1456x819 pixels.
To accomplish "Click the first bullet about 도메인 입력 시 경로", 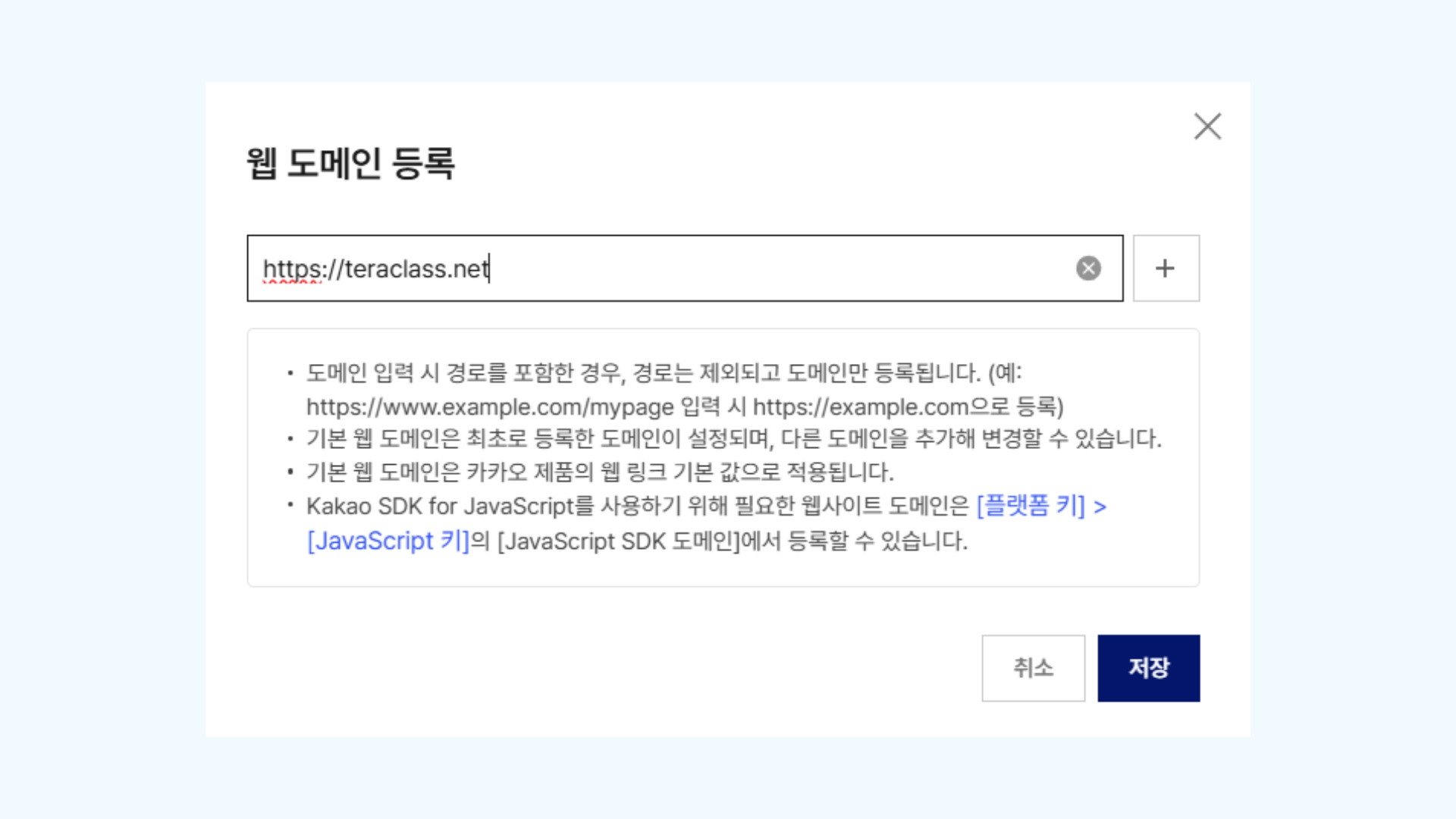I will [643, 373].
